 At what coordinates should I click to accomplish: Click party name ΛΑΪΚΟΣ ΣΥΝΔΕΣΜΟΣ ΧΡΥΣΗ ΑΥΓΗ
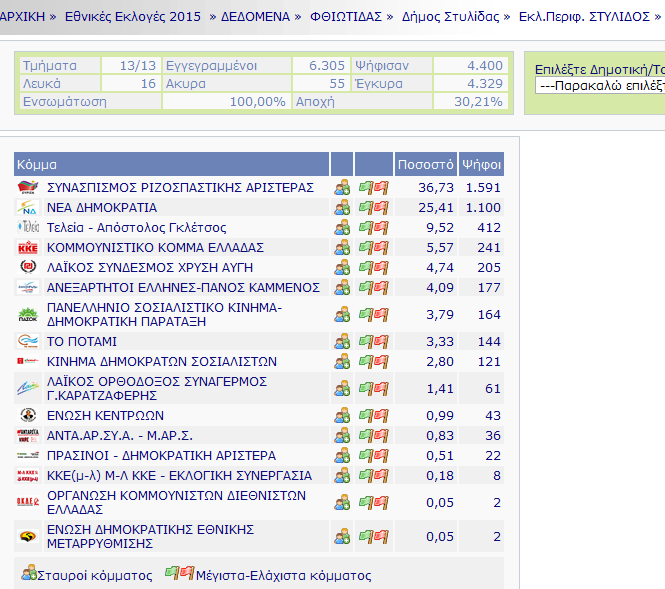click(x=150, y=267)
